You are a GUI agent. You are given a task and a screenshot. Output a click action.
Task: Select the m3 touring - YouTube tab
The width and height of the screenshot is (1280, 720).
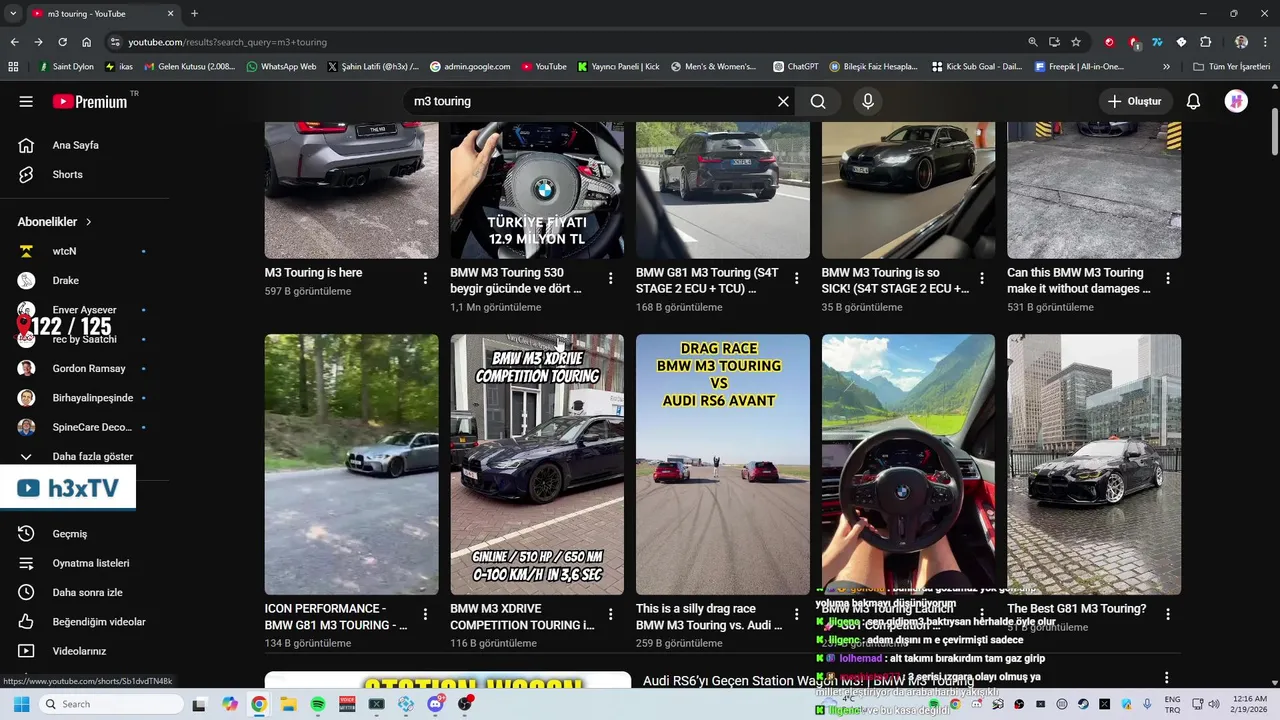click(x=102, y=13)
